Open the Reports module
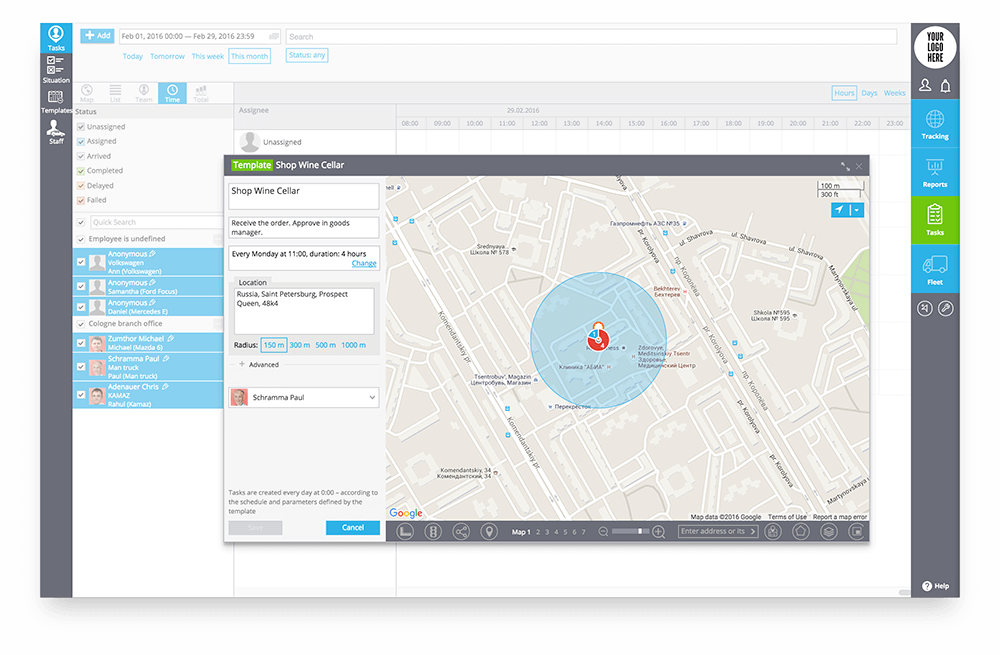Screen dimensions: 1000x655 [935, 172]
